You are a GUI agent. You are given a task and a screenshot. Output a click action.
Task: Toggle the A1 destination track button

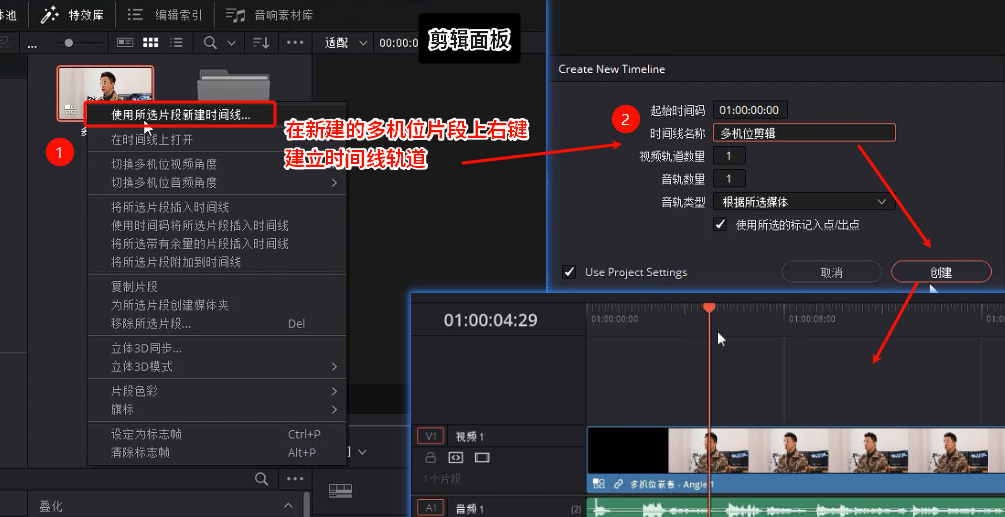431,508
